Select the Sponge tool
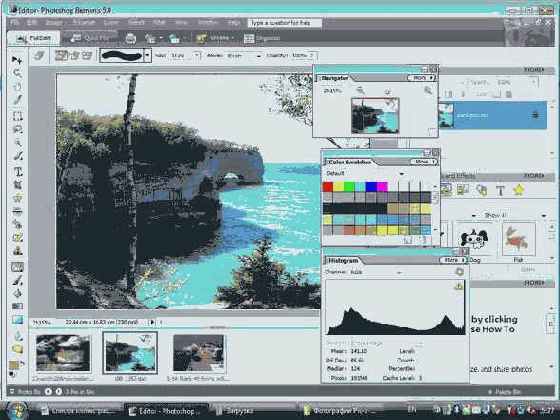 click(x=18, y=348)
